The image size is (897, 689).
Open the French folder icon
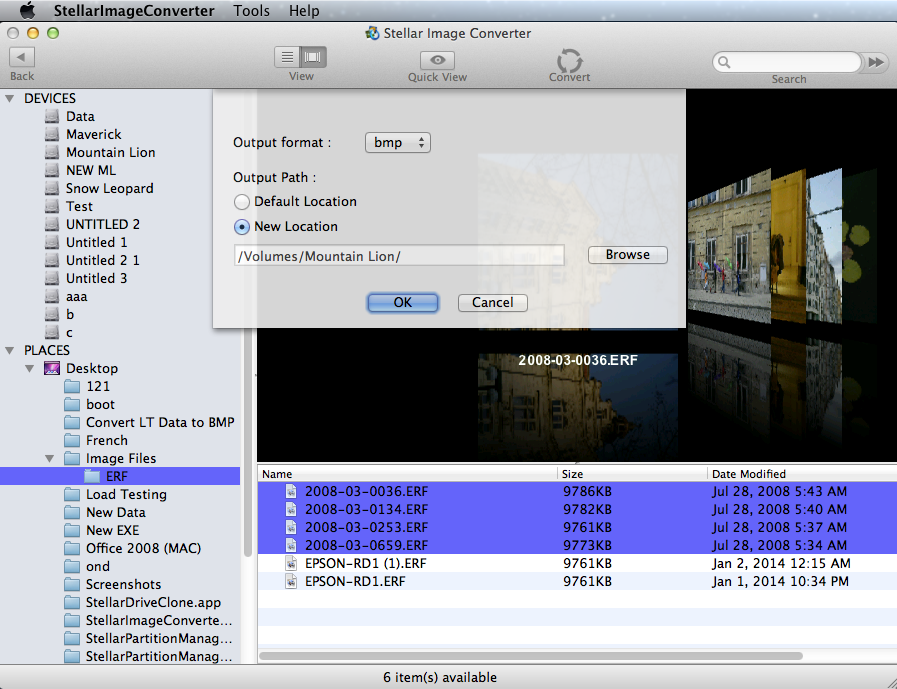72,441
